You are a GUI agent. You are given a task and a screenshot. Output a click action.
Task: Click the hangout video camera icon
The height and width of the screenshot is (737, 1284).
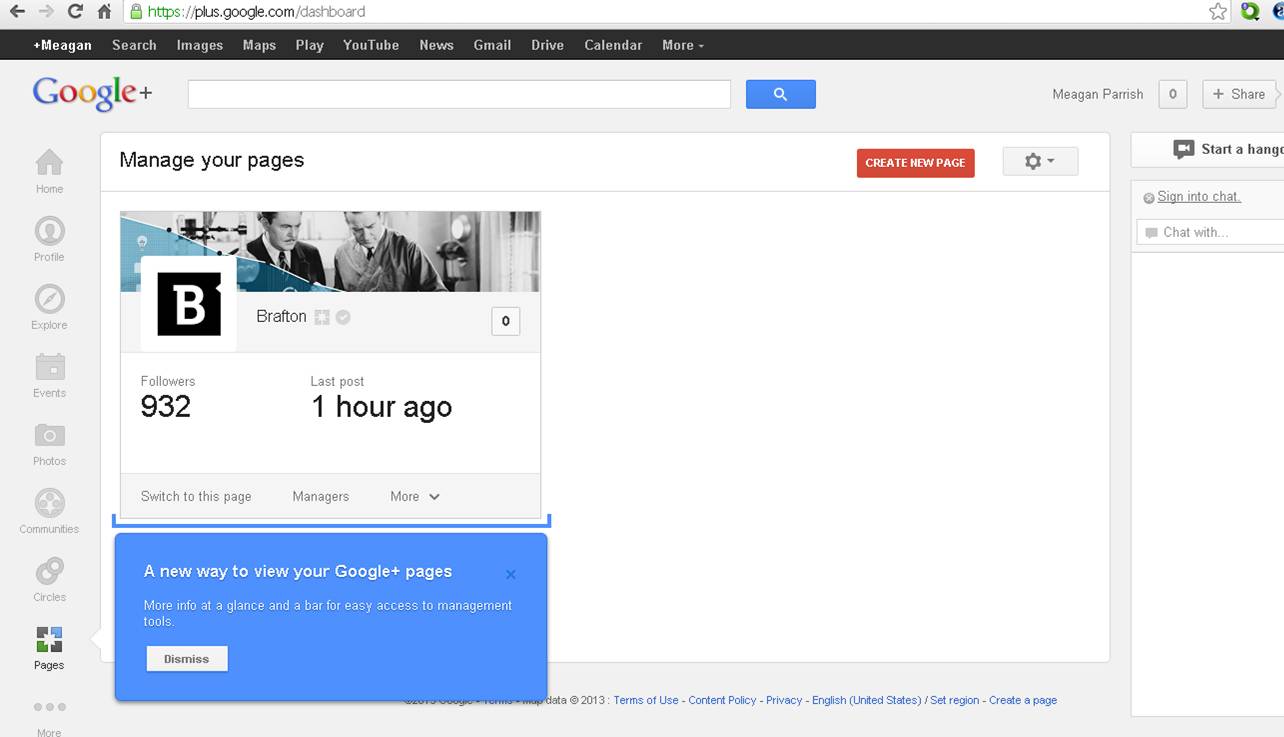1184,149
